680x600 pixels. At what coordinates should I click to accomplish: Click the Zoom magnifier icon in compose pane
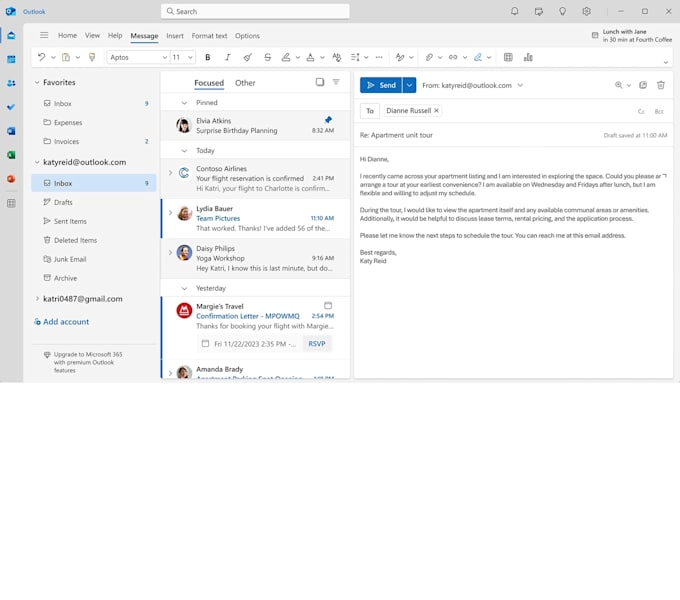pyautogui.click(x=619, y=85)
